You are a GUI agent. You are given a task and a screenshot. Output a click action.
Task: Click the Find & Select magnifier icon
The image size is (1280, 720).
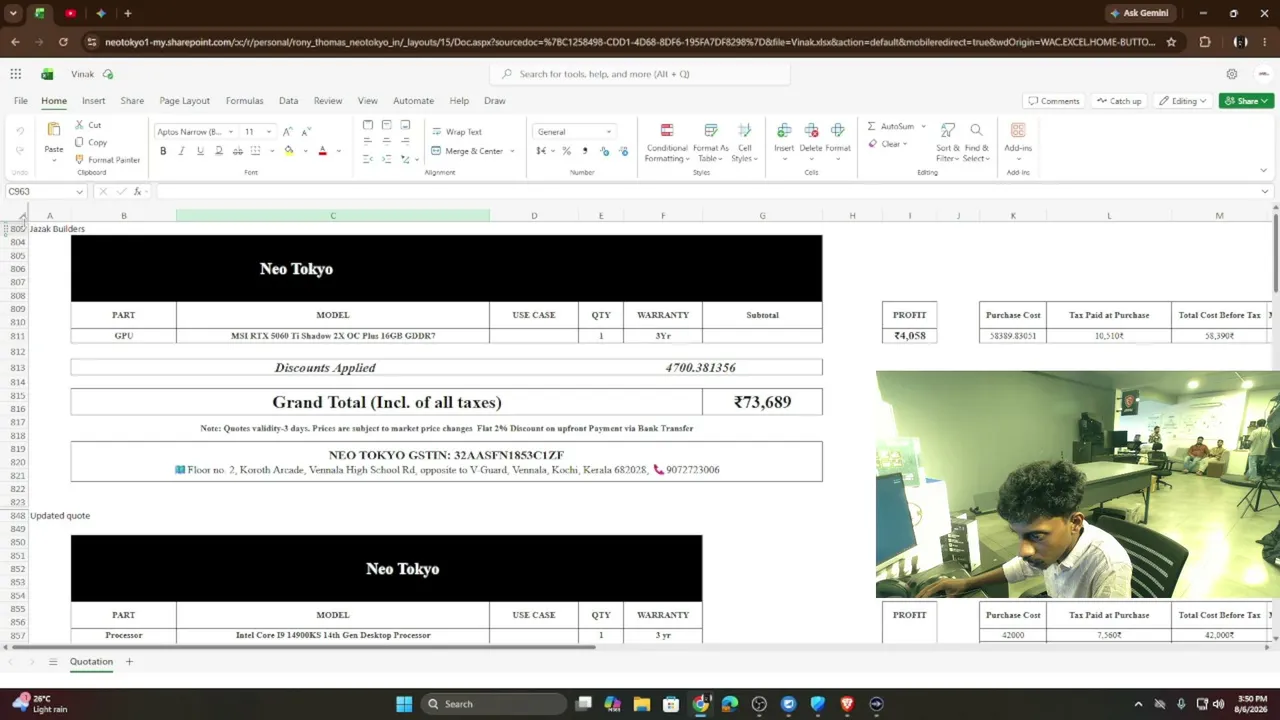[x=976, y=130]
